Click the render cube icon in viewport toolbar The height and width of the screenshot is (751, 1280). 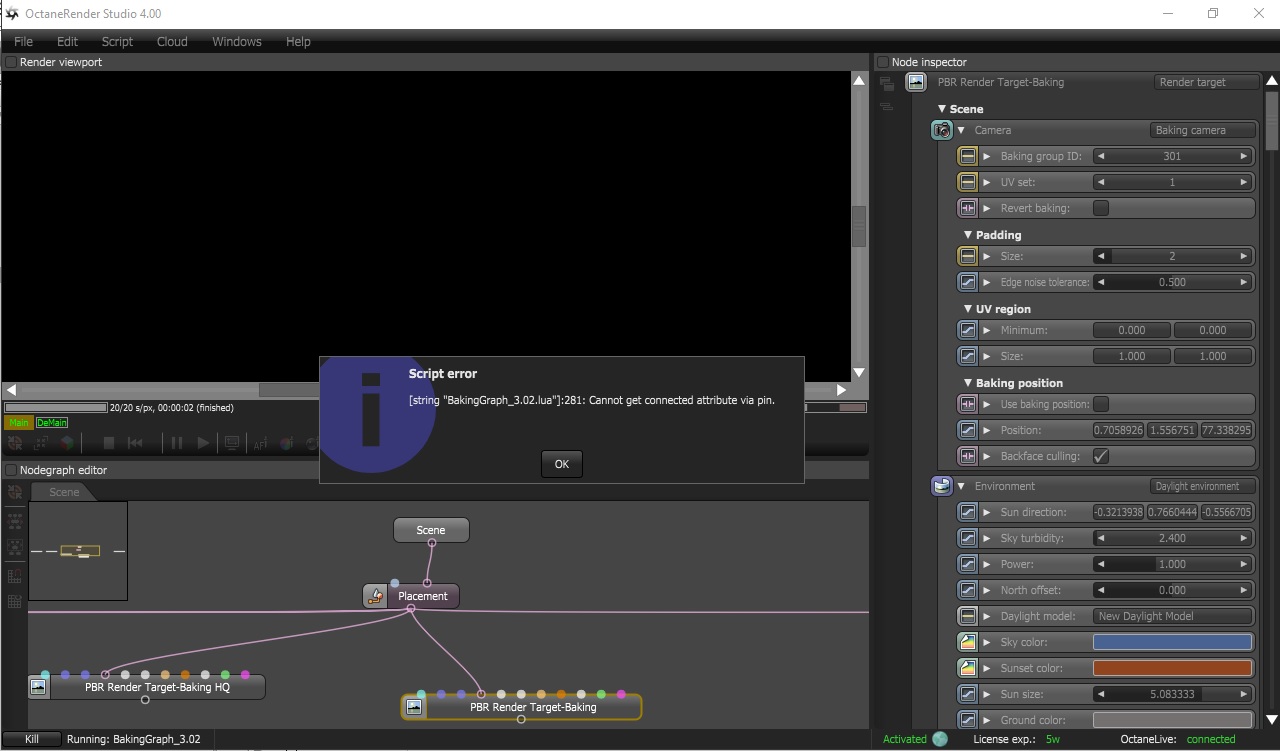pos(66,443)
